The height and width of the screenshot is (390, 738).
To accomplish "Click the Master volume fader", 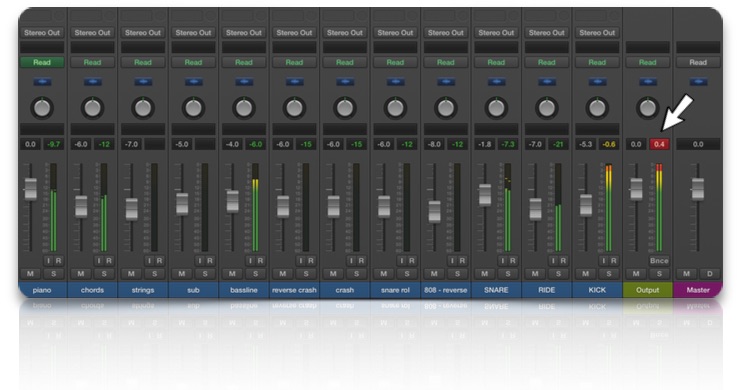I will pos(698,189).
